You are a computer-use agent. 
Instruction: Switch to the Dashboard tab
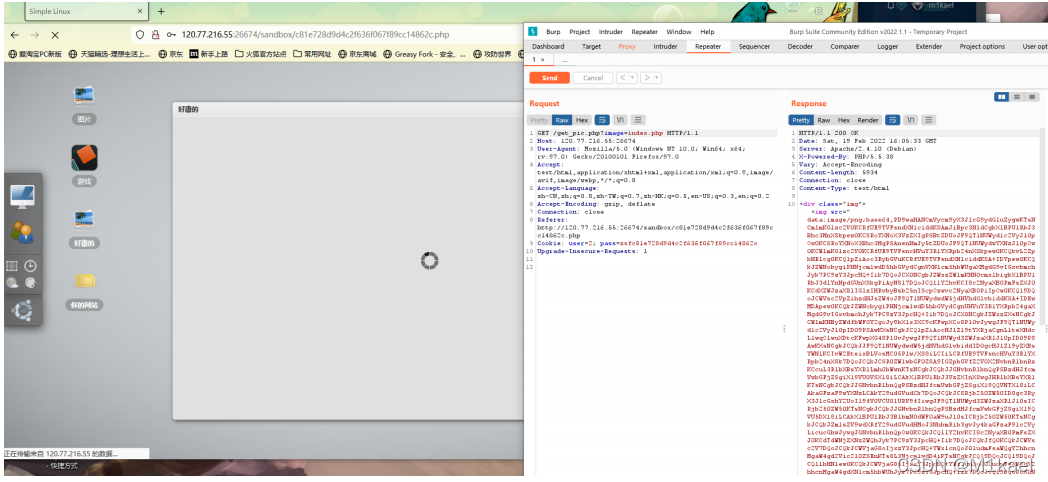point(548,47)
